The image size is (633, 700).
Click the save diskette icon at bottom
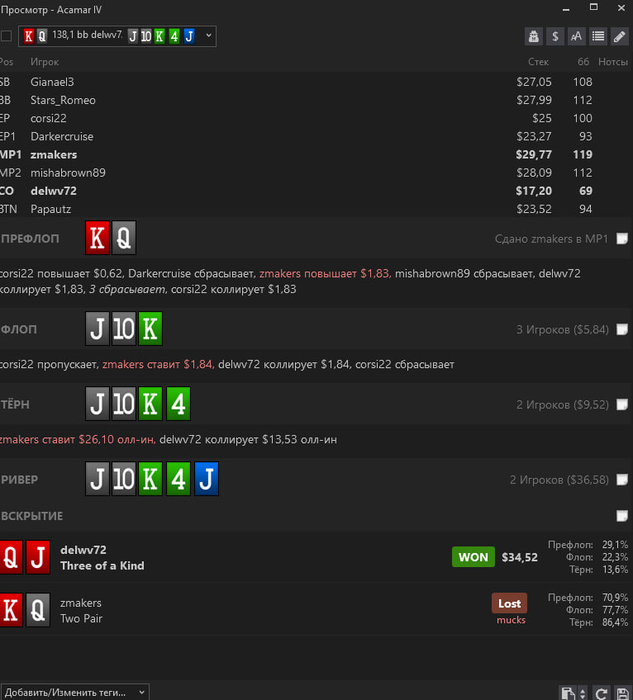pyautogui.click(x=622, y=693)
